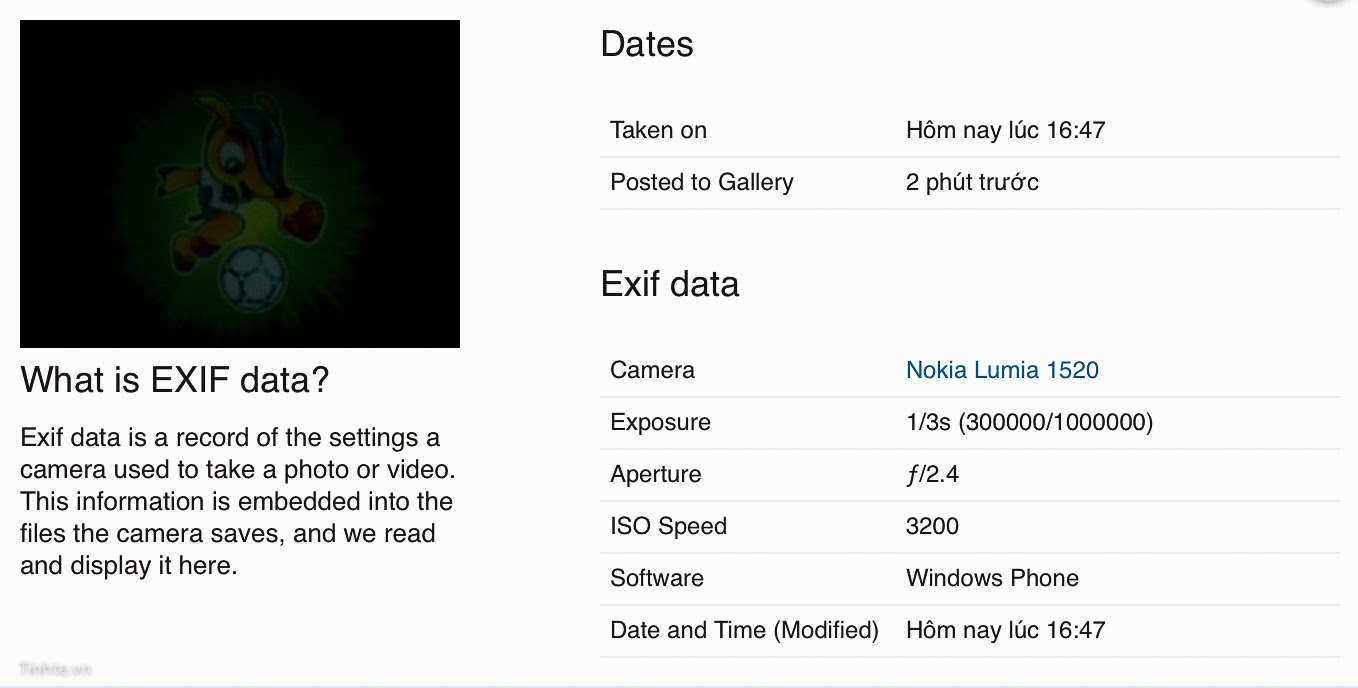The width and height of the screenshot is (1358, 688).
Task: Click the modified date value at the bottom
Action: coord(1005,630)
